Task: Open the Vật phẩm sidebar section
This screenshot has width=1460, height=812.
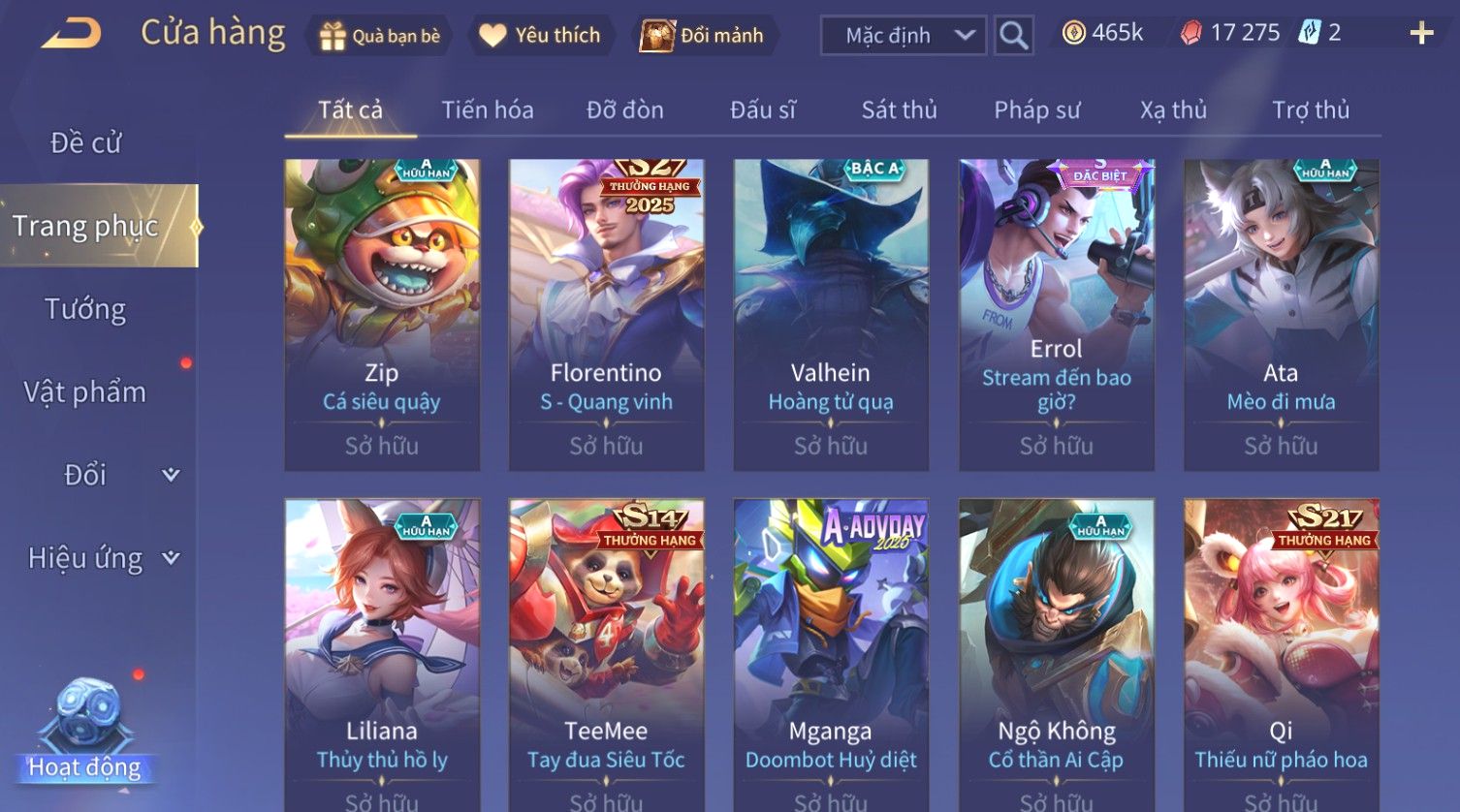Action: pos(85,391)
